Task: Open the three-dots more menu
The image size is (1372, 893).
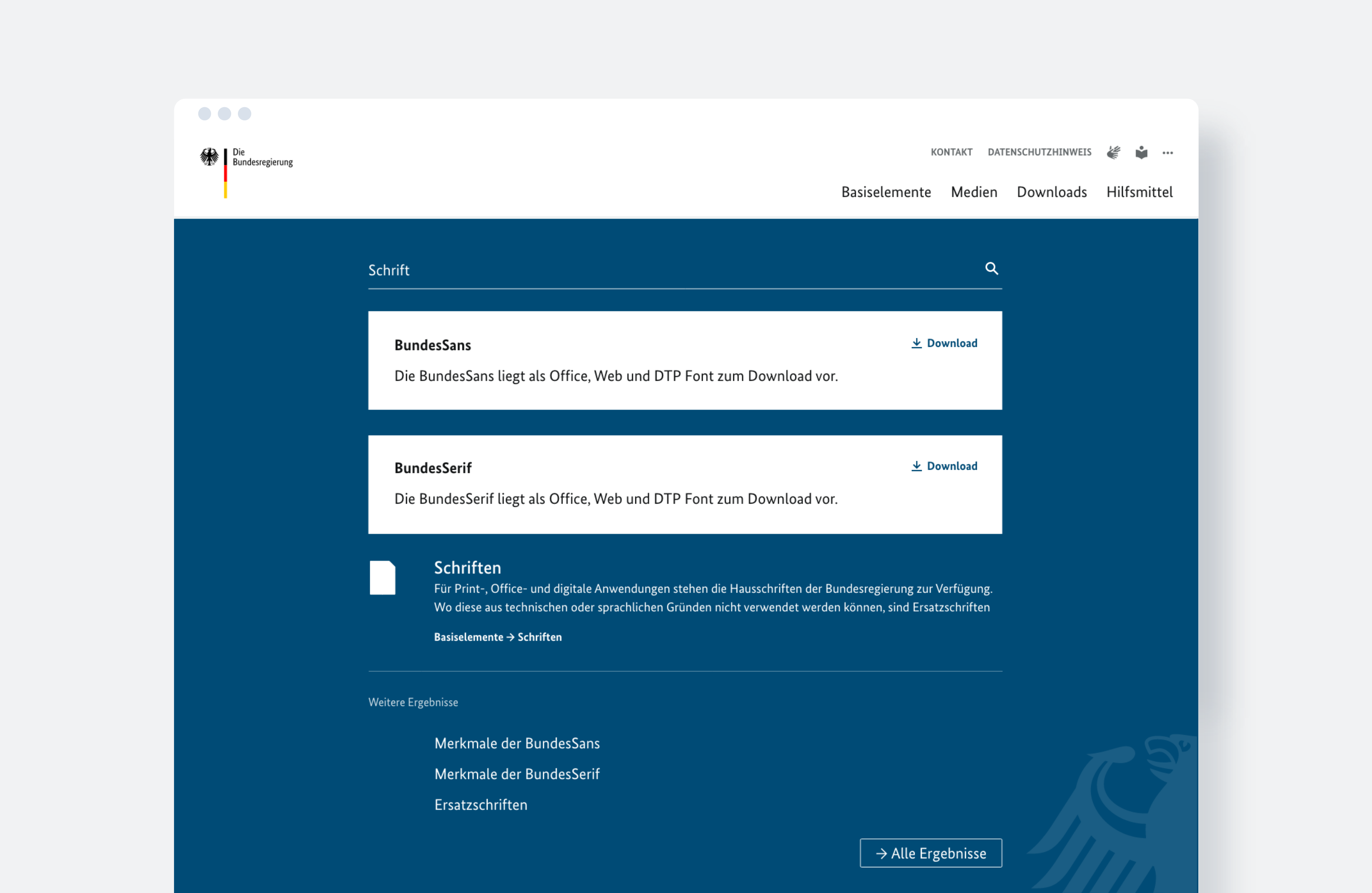Action: point(1167,153)
